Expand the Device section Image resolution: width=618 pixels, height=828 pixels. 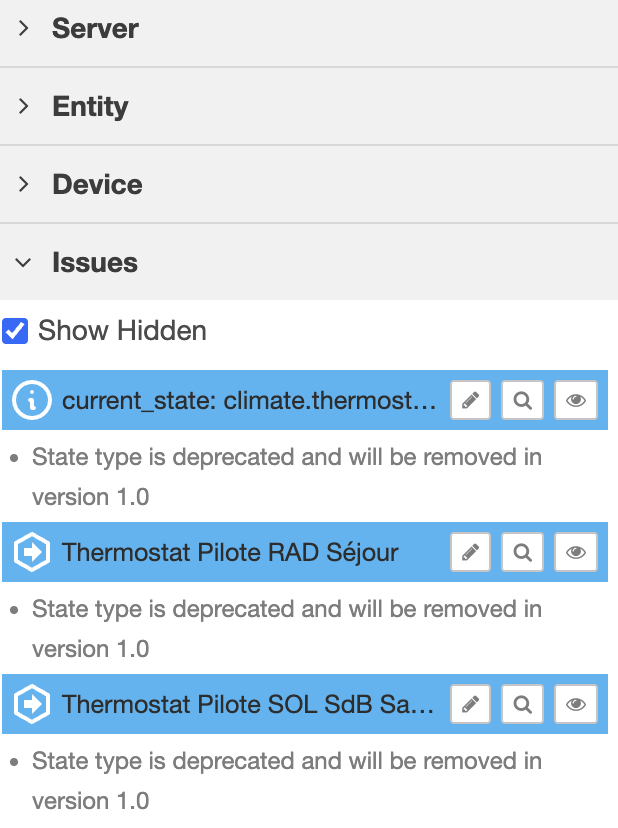(97, 185)
